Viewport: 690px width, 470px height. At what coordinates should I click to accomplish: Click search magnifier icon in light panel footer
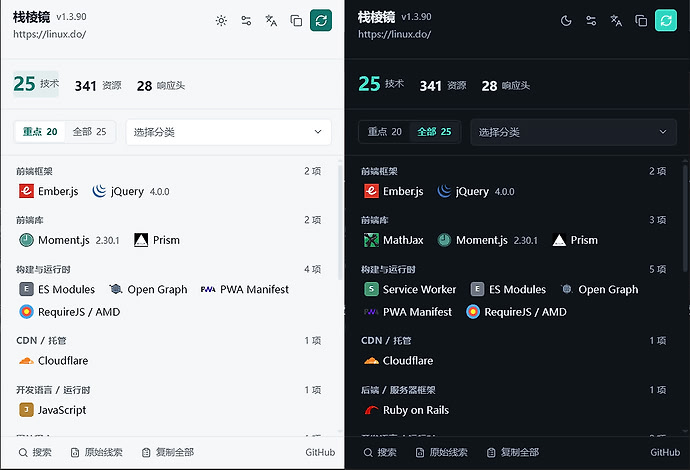(x=23, y=452)
